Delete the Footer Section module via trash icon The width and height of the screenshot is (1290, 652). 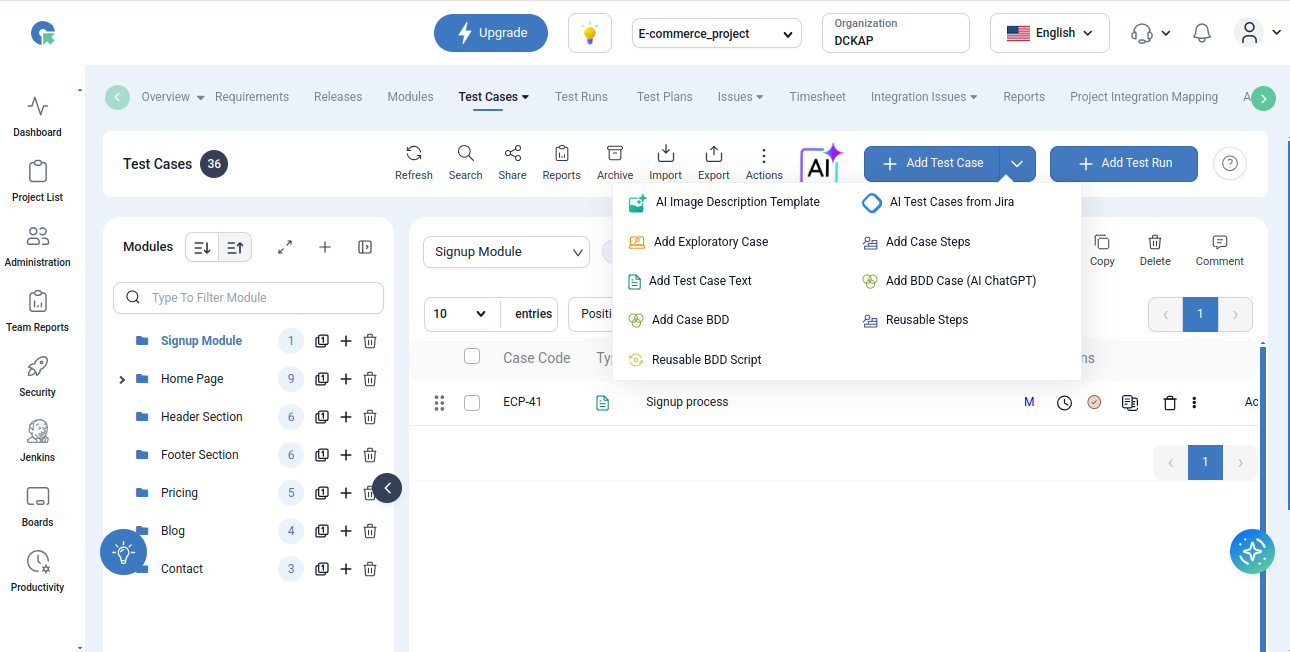pos(370,455)
